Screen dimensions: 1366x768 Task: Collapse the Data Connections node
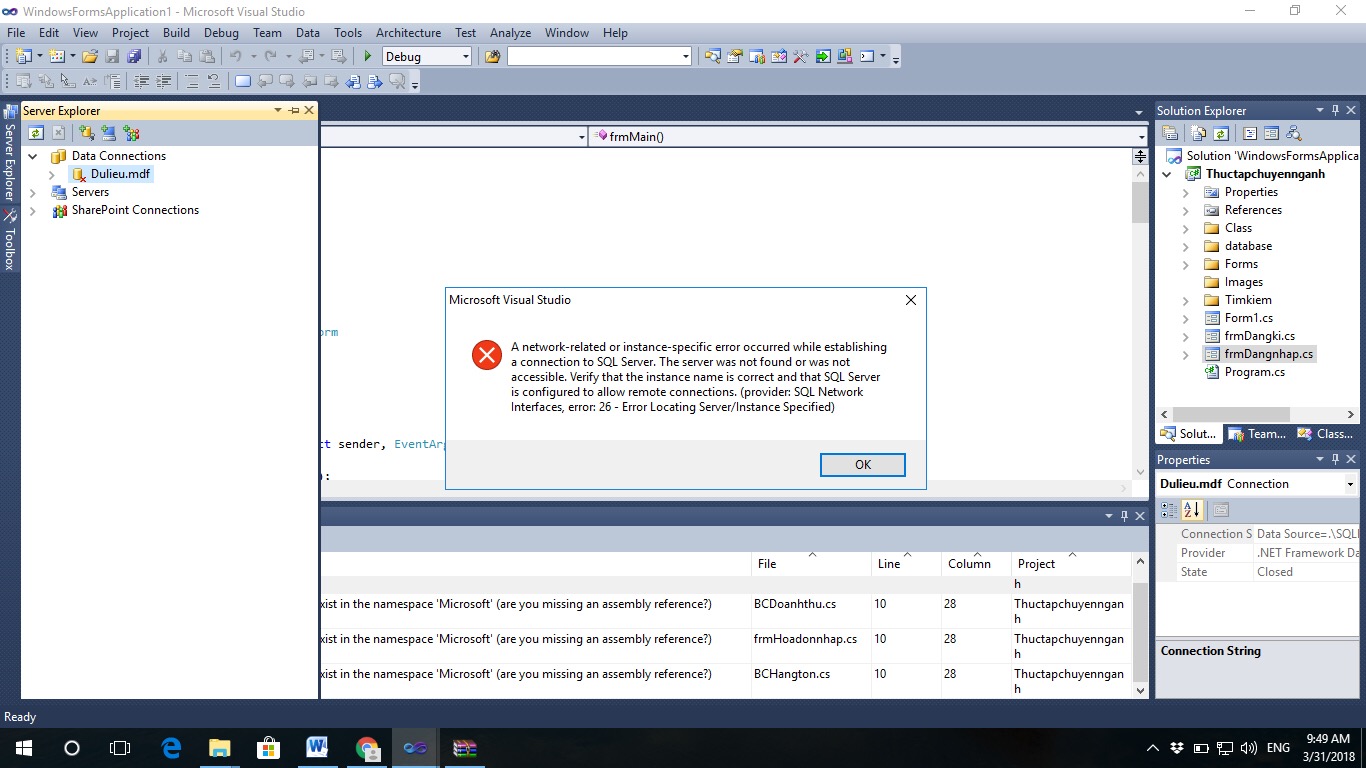click(32, 156)
